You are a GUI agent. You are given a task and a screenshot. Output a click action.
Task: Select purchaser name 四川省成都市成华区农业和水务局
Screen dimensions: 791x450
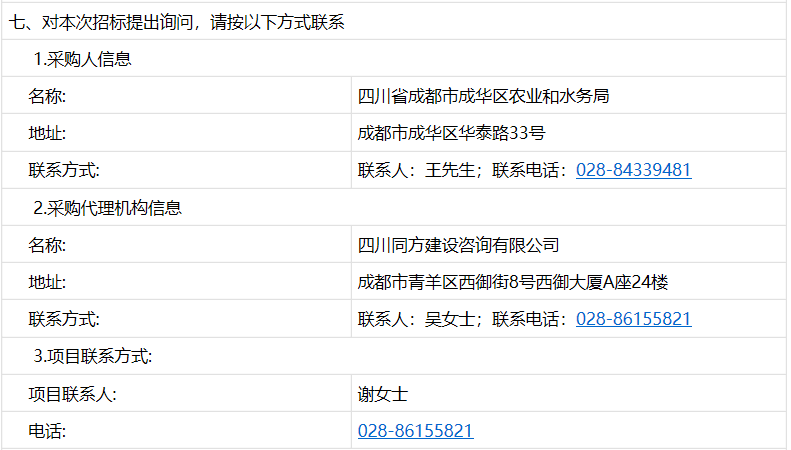click(483, 96)
